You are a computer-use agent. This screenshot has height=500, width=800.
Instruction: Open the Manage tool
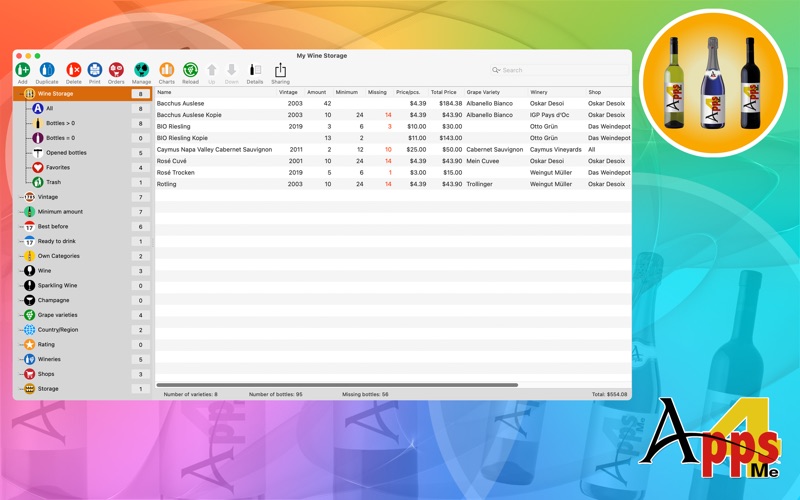tap(141, 70)
